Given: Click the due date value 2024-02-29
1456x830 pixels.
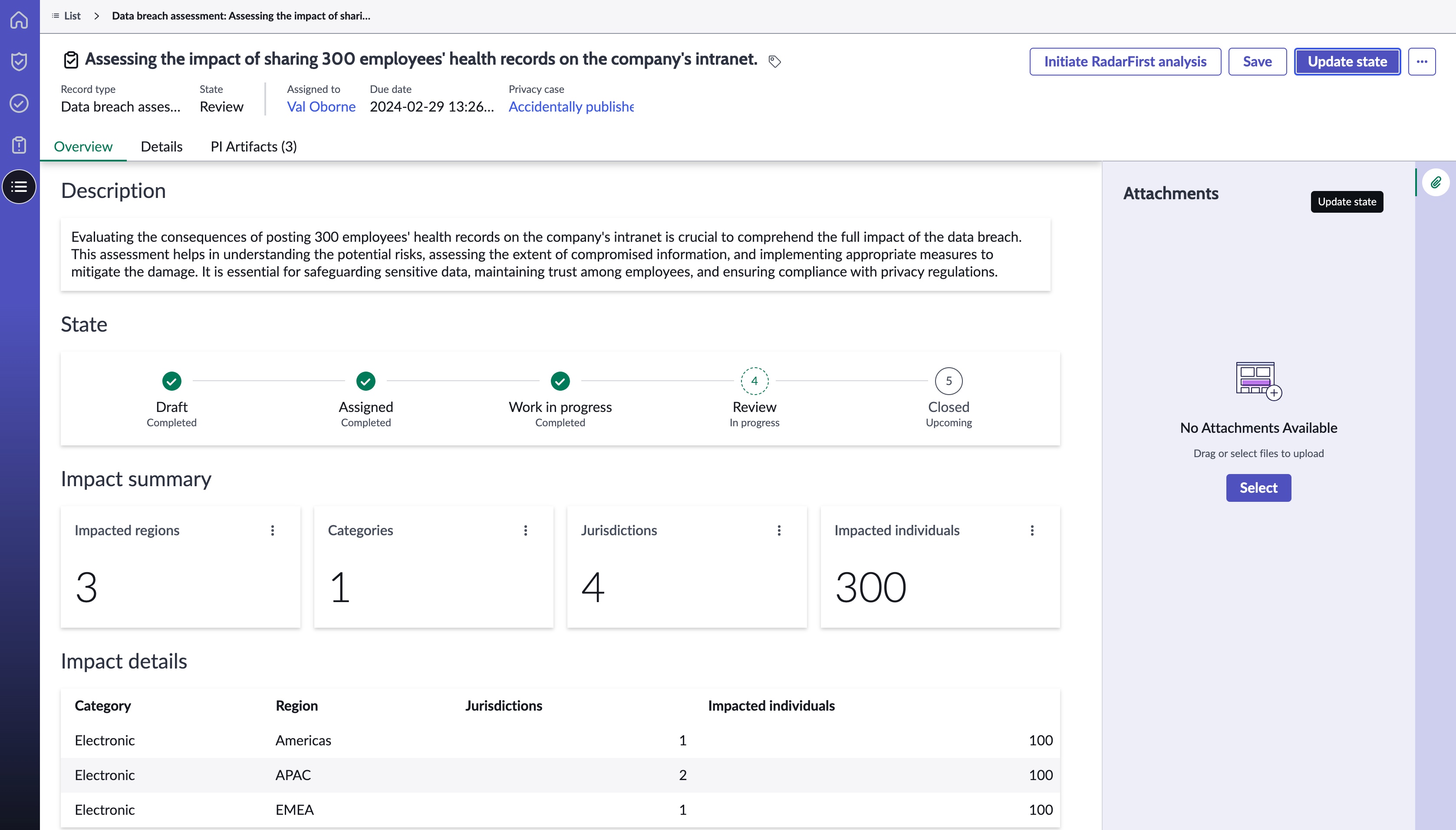Looking at the screenshot, I should [432, 107].
